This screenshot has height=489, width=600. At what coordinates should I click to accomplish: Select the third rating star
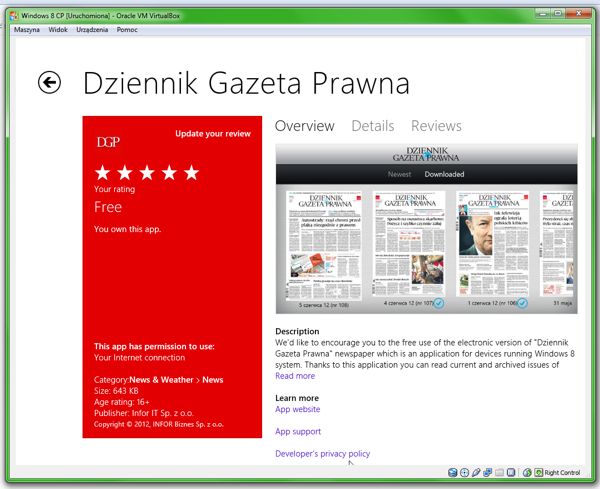tap(147, 173)
